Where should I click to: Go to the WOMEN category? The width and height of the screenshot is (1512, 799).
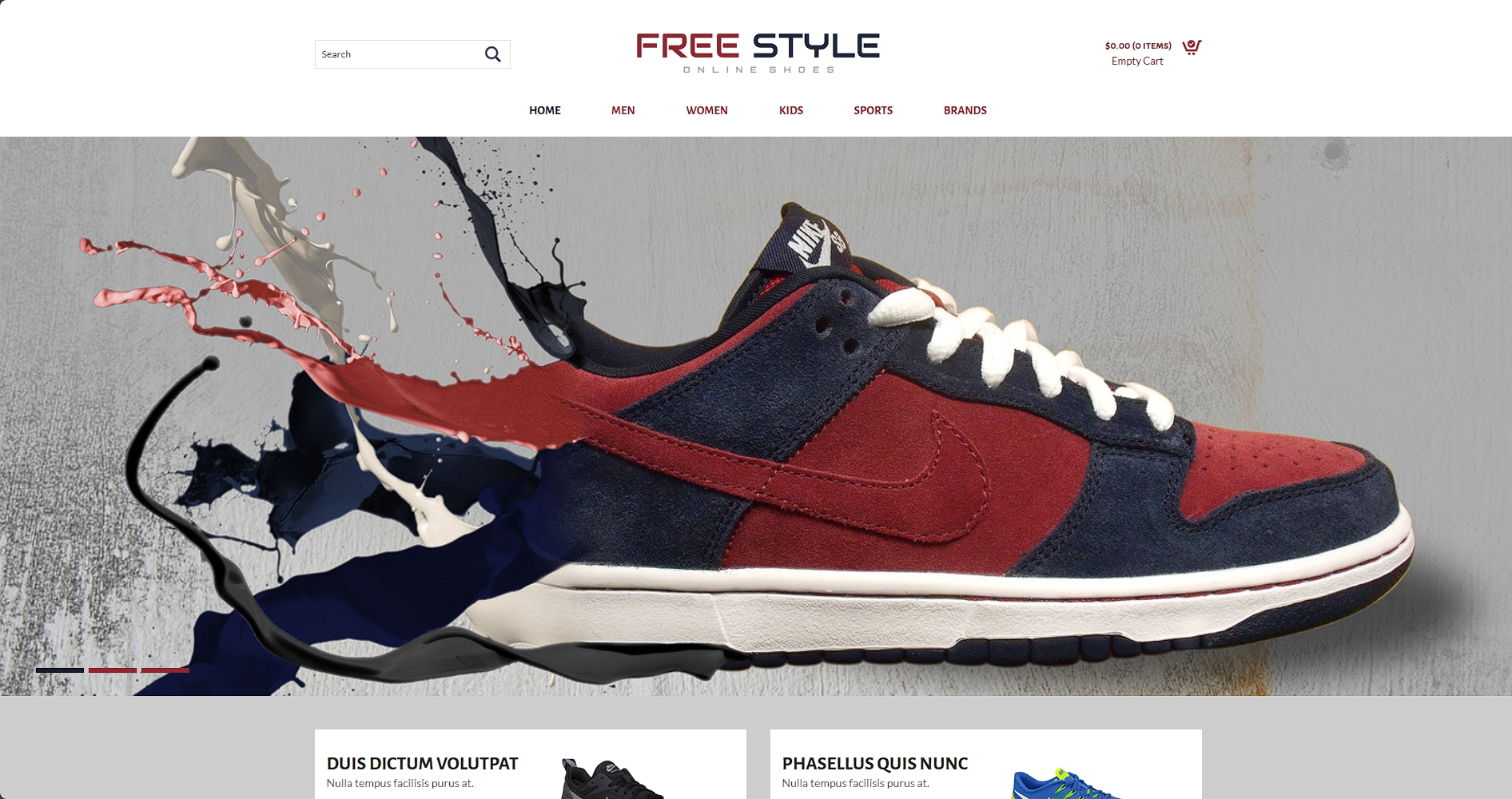707,110
